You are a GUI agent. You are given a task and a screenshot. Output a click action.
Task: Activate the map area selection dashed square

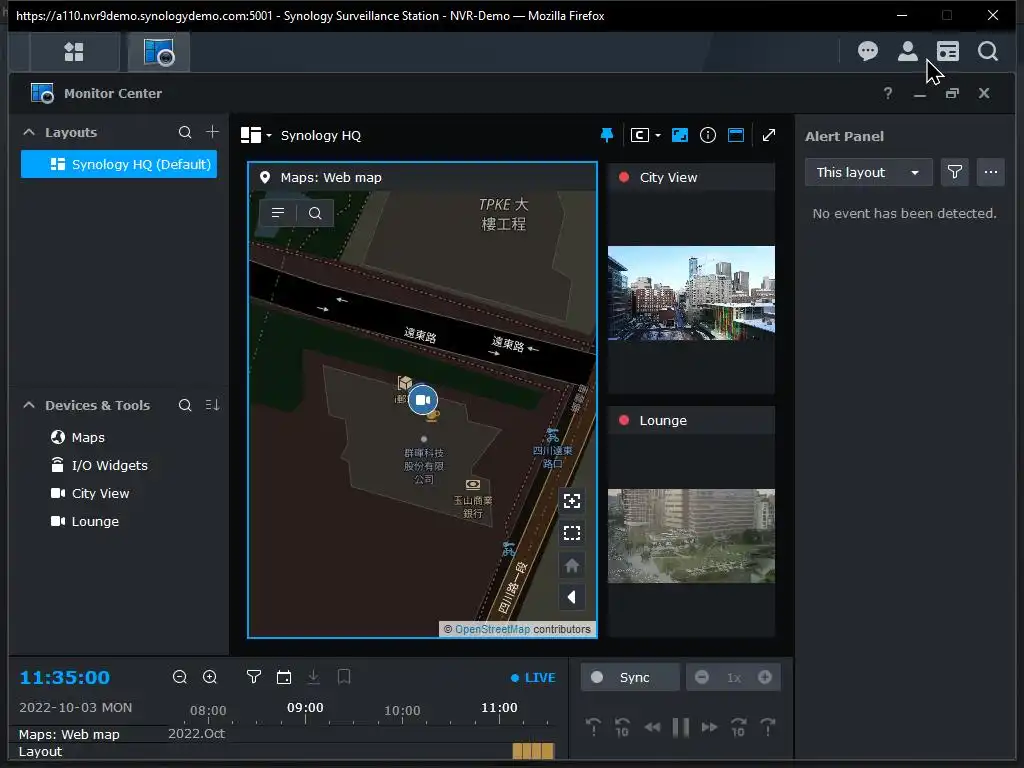(x=571, y=533)
